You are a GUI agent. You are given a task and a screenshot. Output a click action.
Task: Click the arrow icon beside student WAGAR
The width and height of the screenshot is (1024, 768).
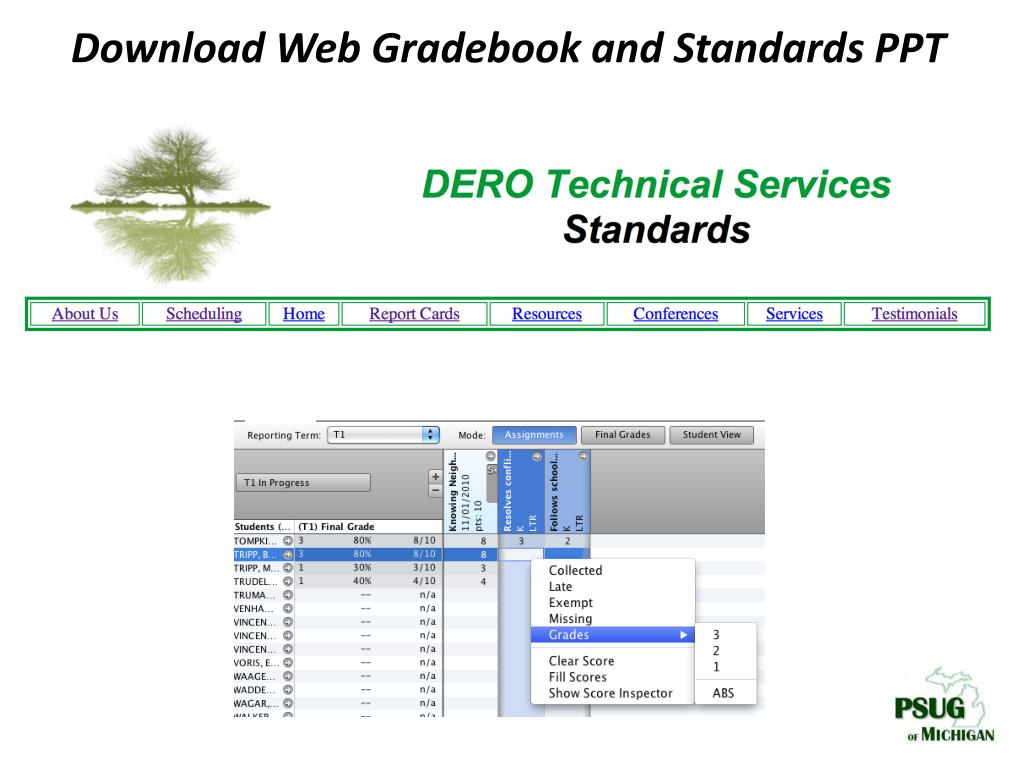pyautogui.click(x=288, y=703)
